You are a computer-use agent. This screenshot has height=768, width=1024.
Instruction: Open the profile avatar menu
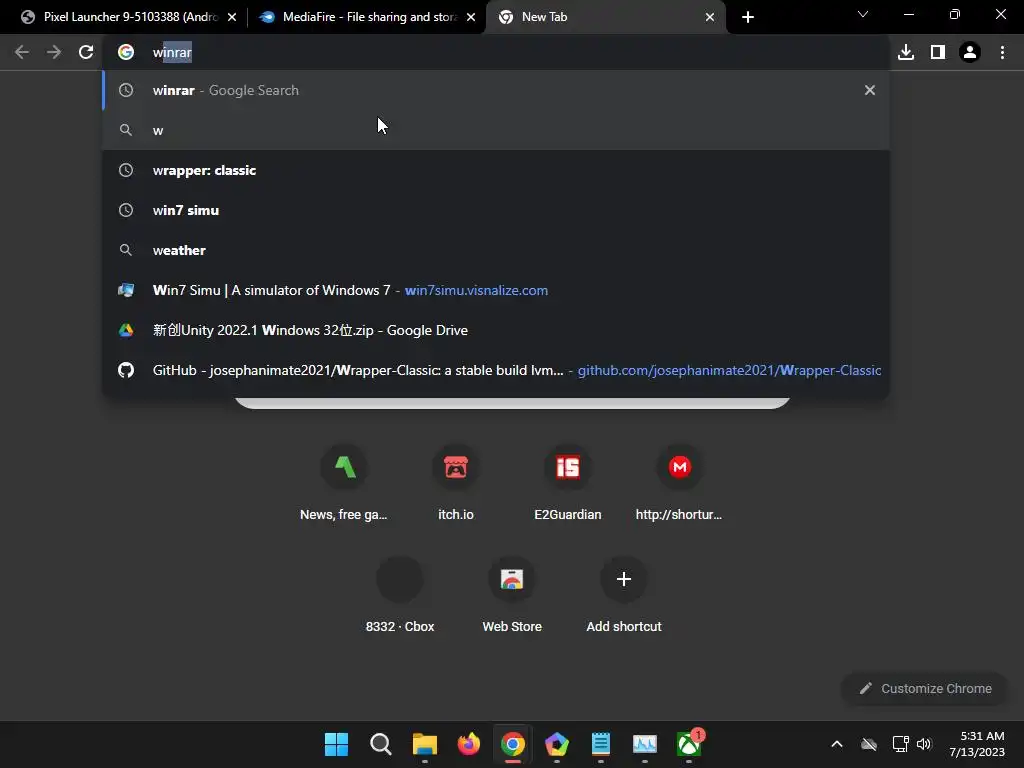coord(970,52)
